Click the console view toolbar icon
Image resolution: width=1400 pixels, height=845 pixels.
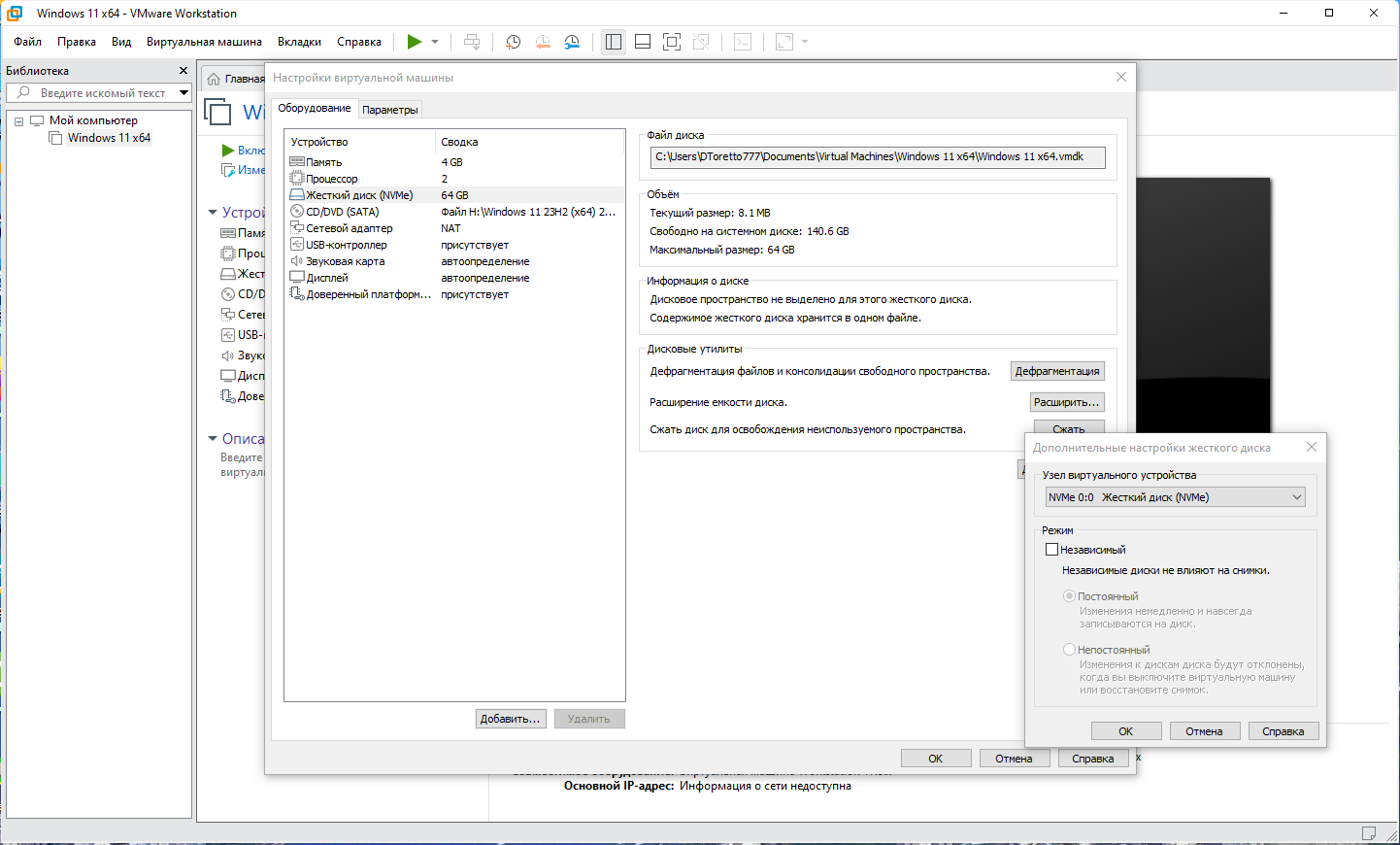[743, 42]
